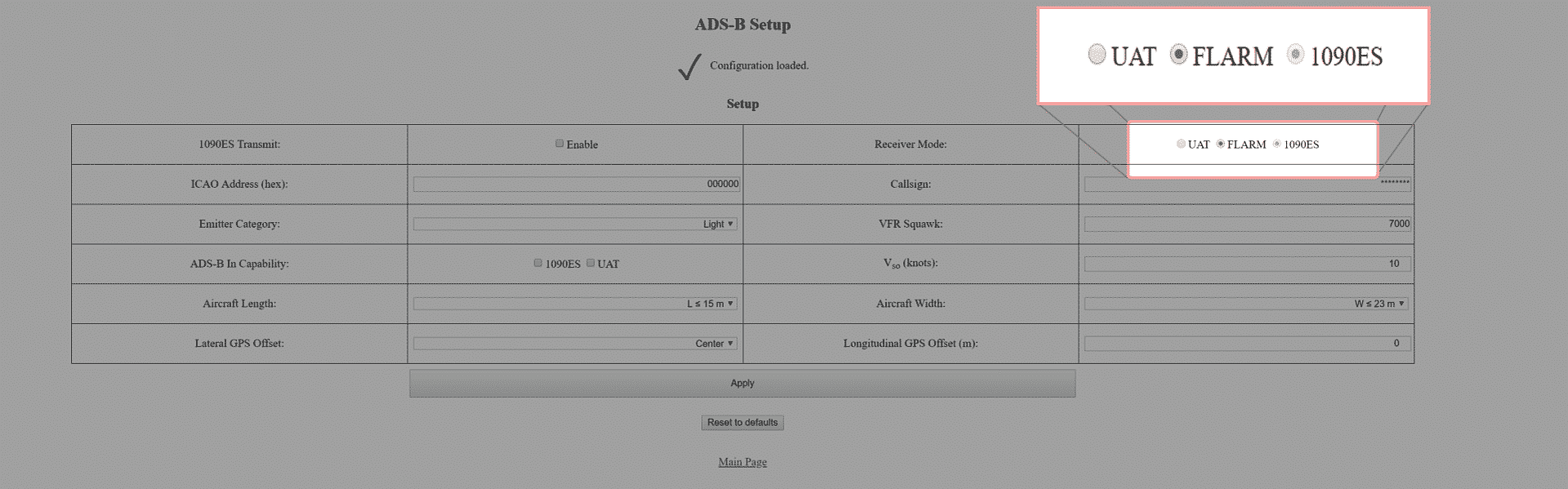Check ADS-B In Capability 1090ES box
1568x489 pixels.
pos(538,263)
